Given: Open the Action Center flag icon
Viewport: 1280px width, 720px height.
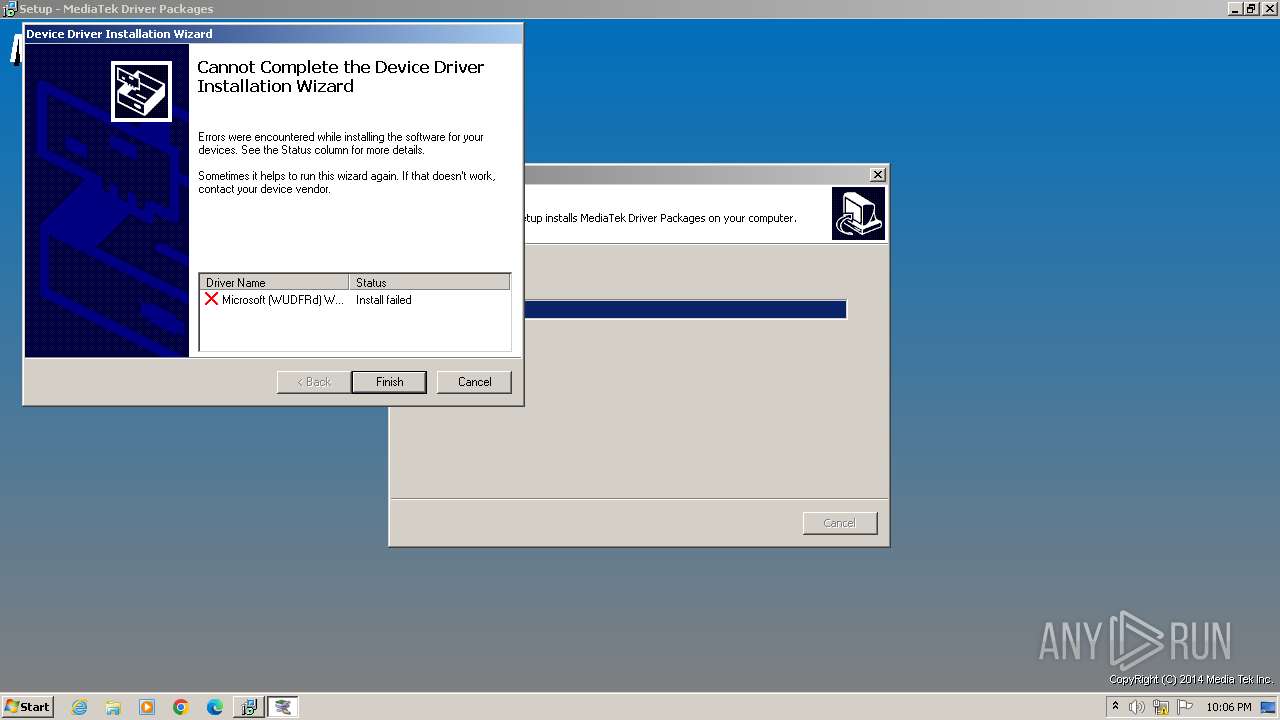Looking at the screenshot, I should tap(1185, 707).
